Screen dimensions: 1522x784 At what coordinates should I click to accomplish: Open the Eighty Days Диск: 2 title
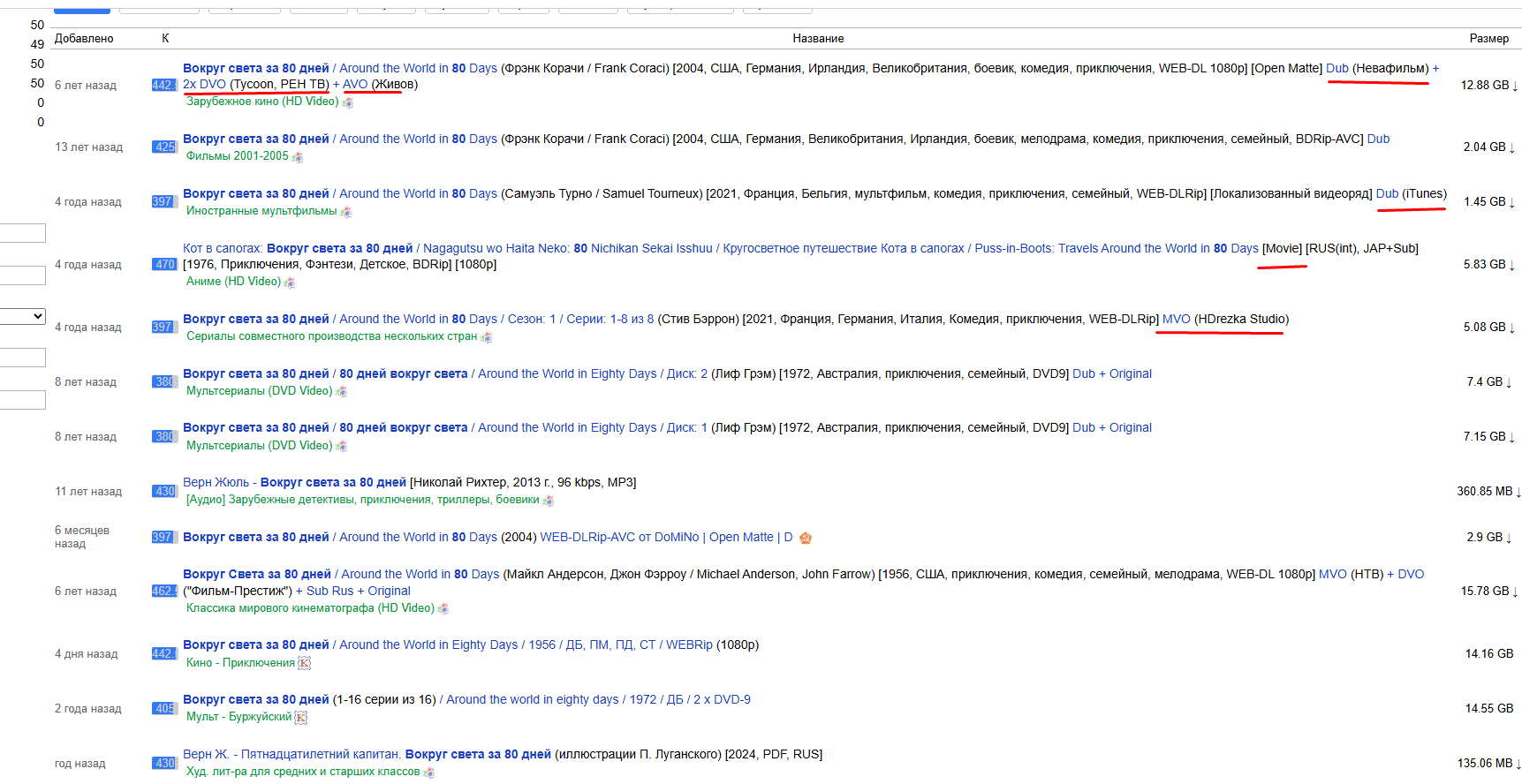667,374
